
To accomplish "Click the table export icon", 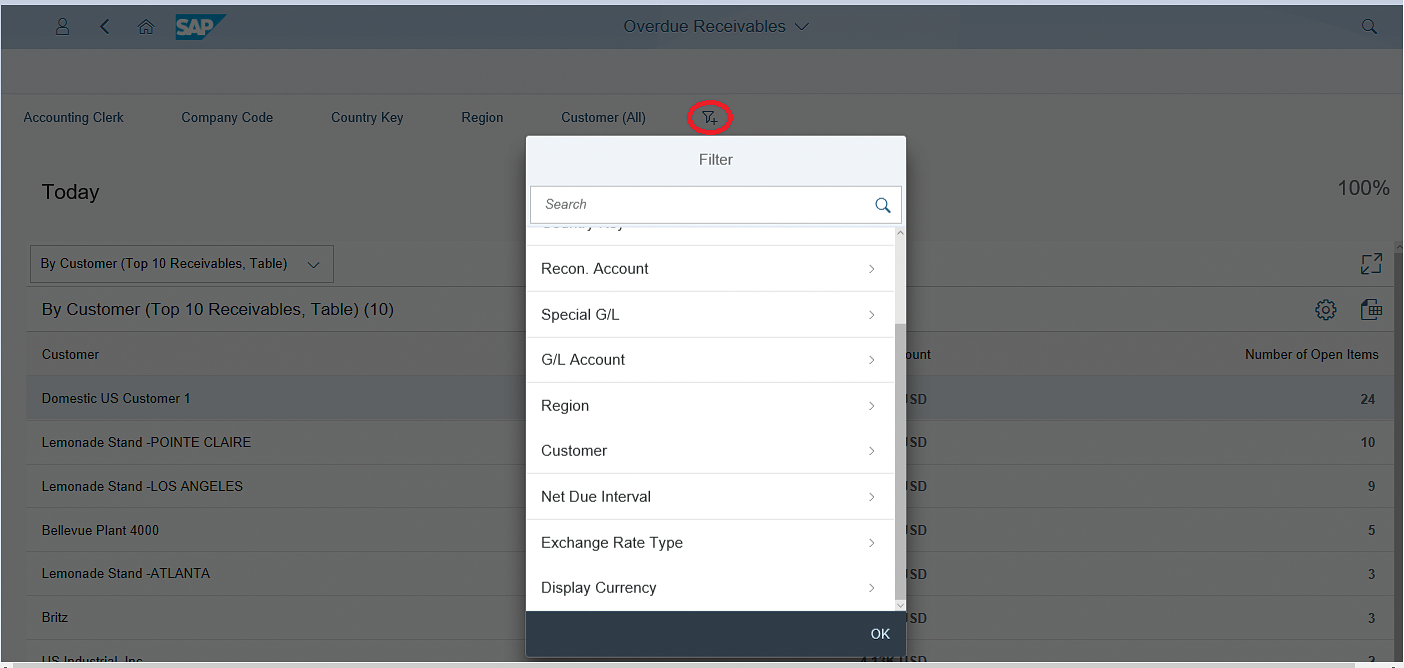I will click(1371, 310).
